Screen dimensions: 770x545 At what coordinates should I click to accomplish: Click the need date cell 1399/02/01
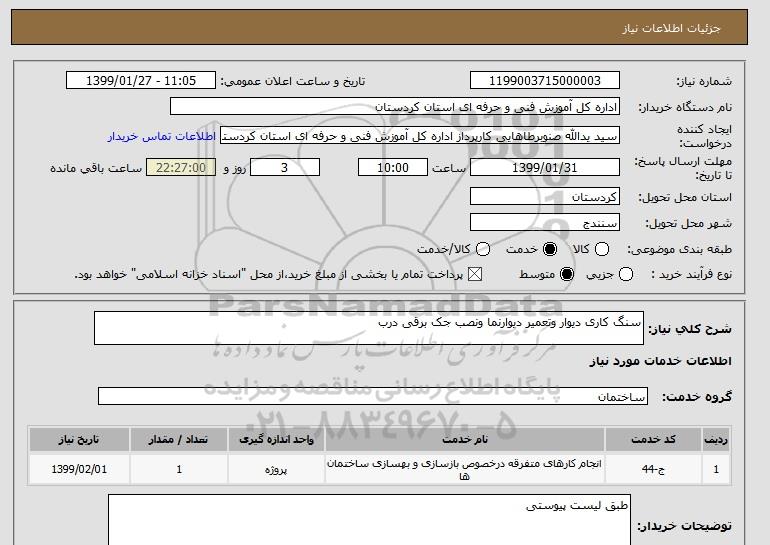(x=79, y=469)
